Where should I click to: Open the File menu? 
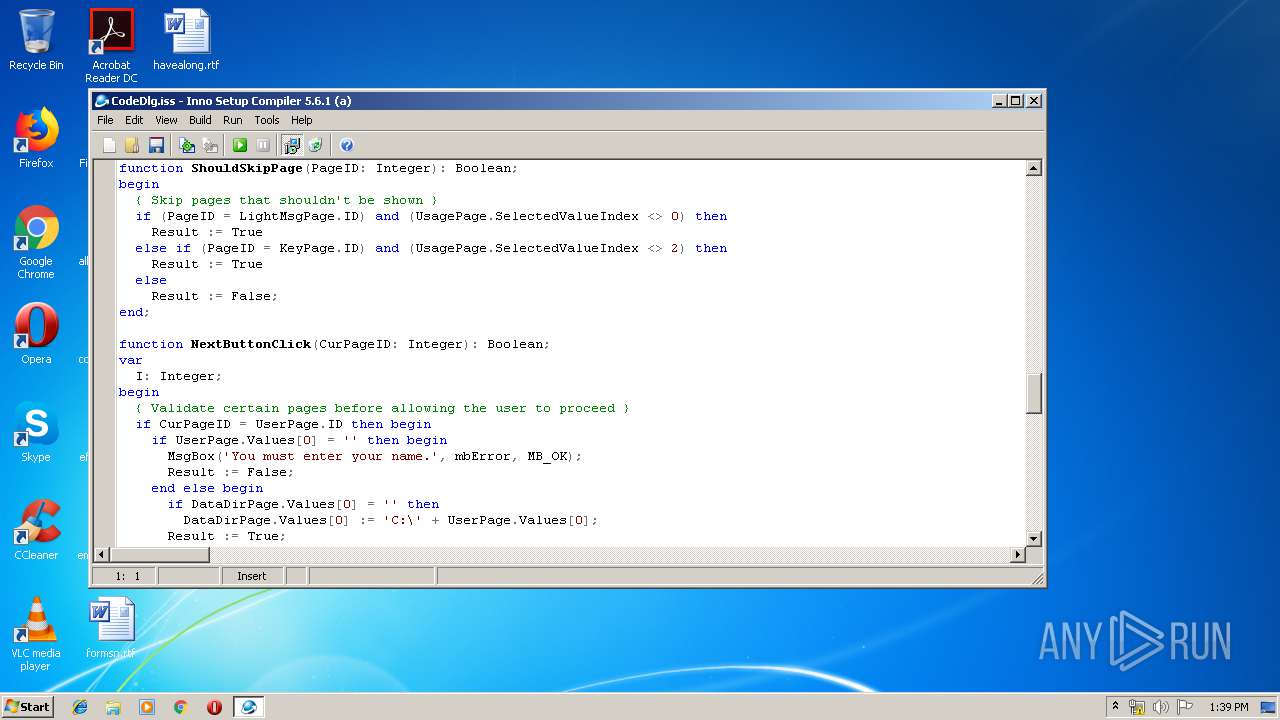click(x=105, y=120)
